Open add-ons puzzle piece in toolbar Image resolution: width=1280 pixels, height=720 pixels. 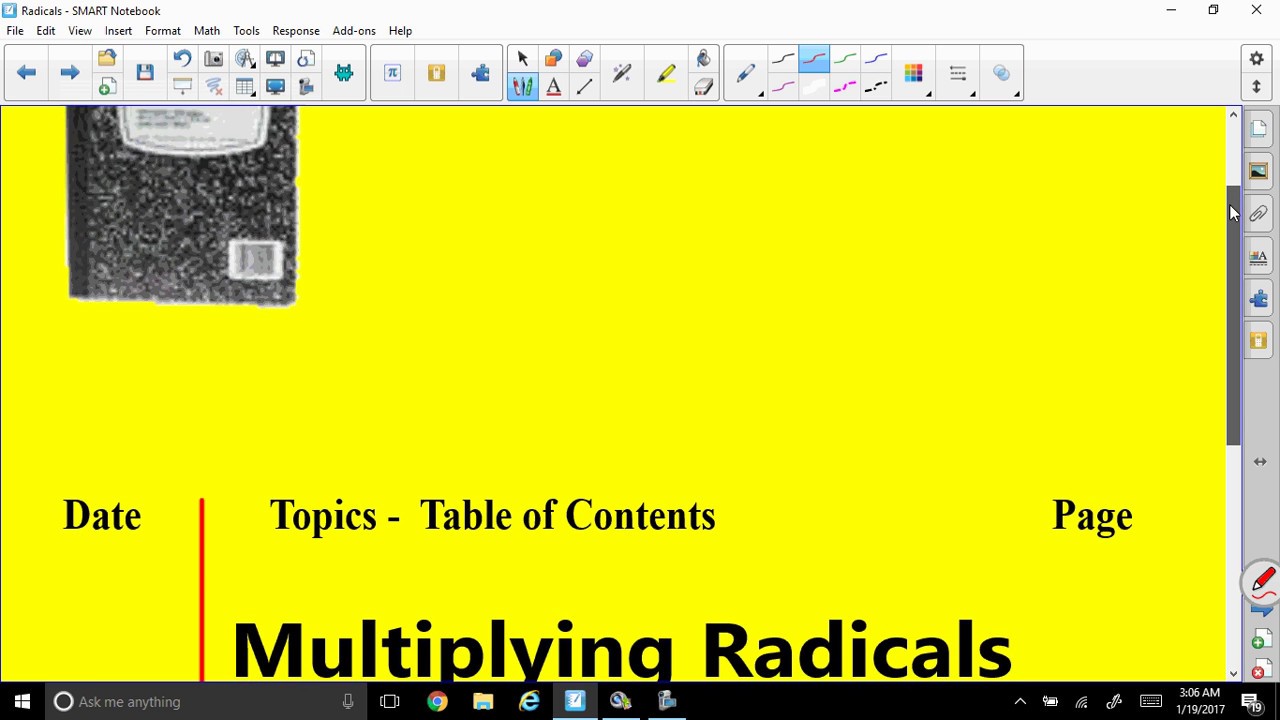point(481,72)
